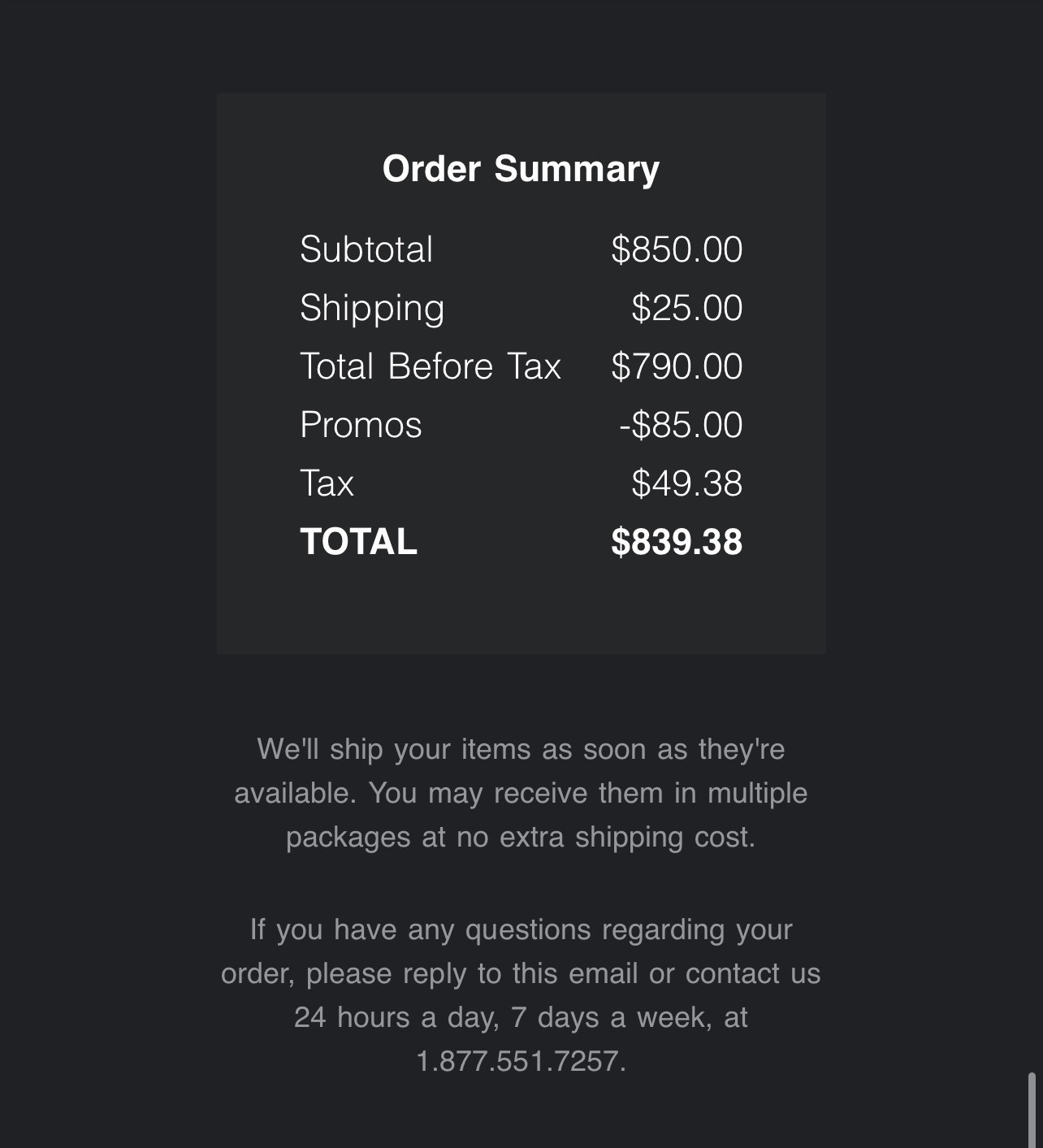Select the -$85.00 promo discount amount
This screenshot has width=1043, height=1148.
pos(681,425)
